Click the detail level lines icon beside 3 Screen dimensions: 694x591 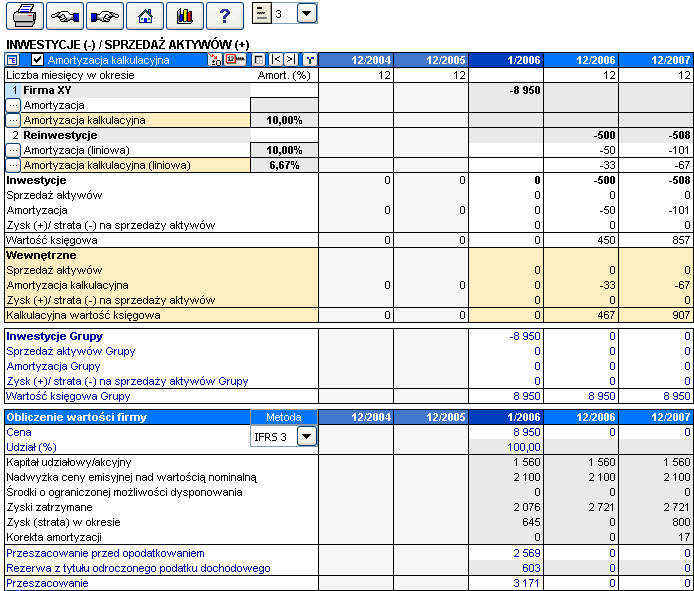click(x=262, y=14)
